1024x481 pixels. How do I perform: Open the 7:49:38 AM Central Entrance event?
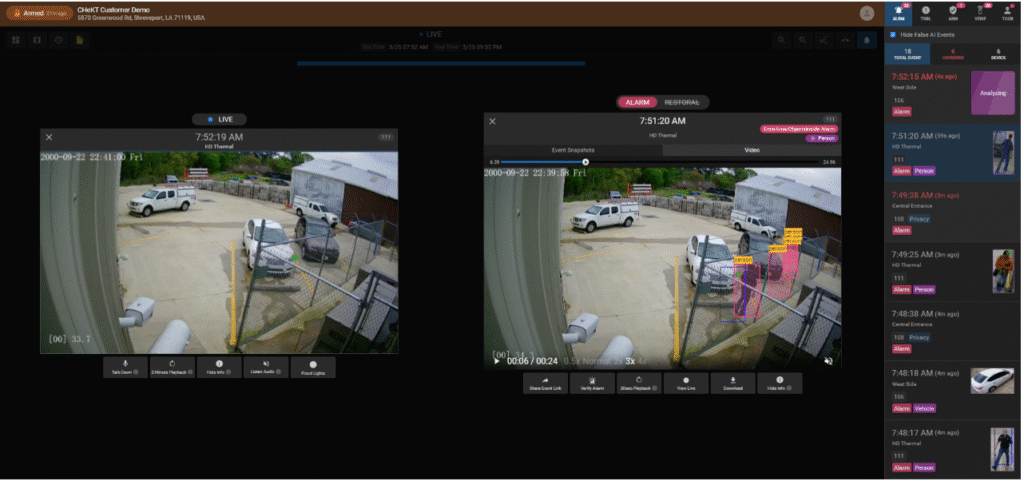click(x=952, y=208)
